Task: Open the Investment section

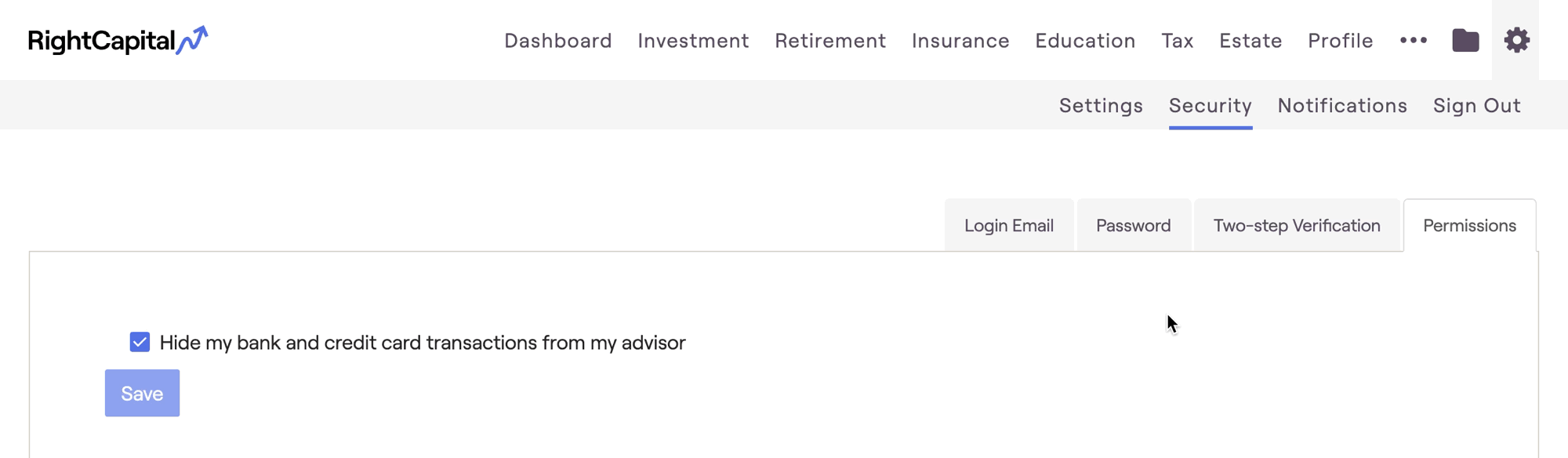Action: (x=693, y=40)
